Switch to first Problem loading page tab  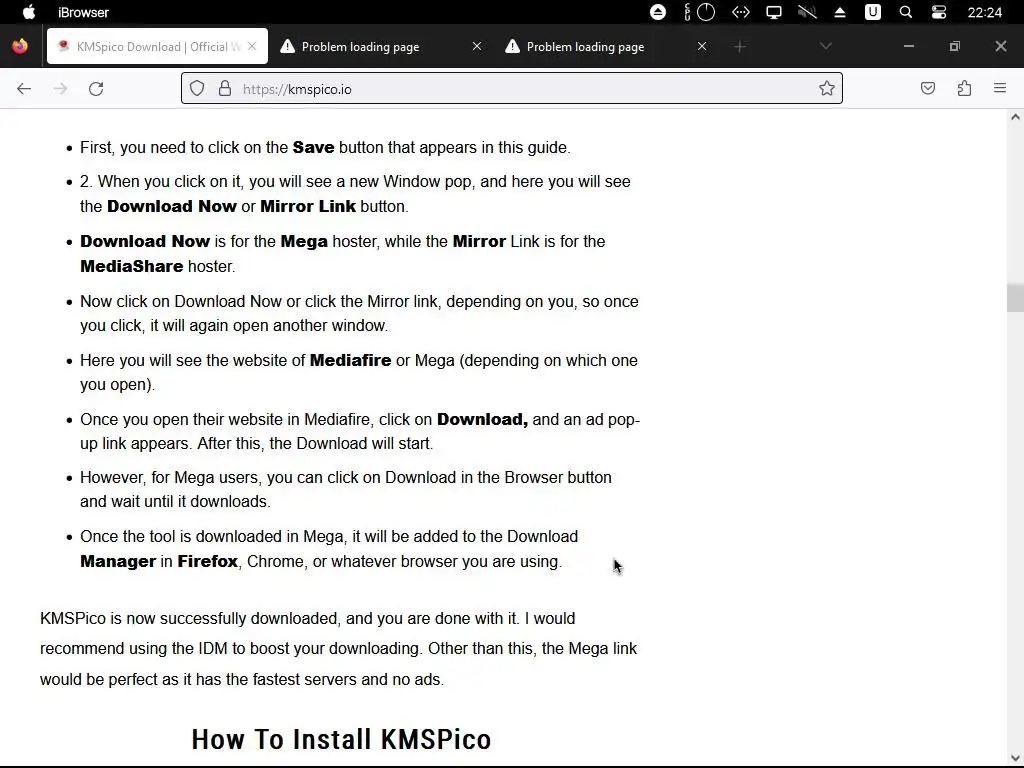(x=360, y=46)
